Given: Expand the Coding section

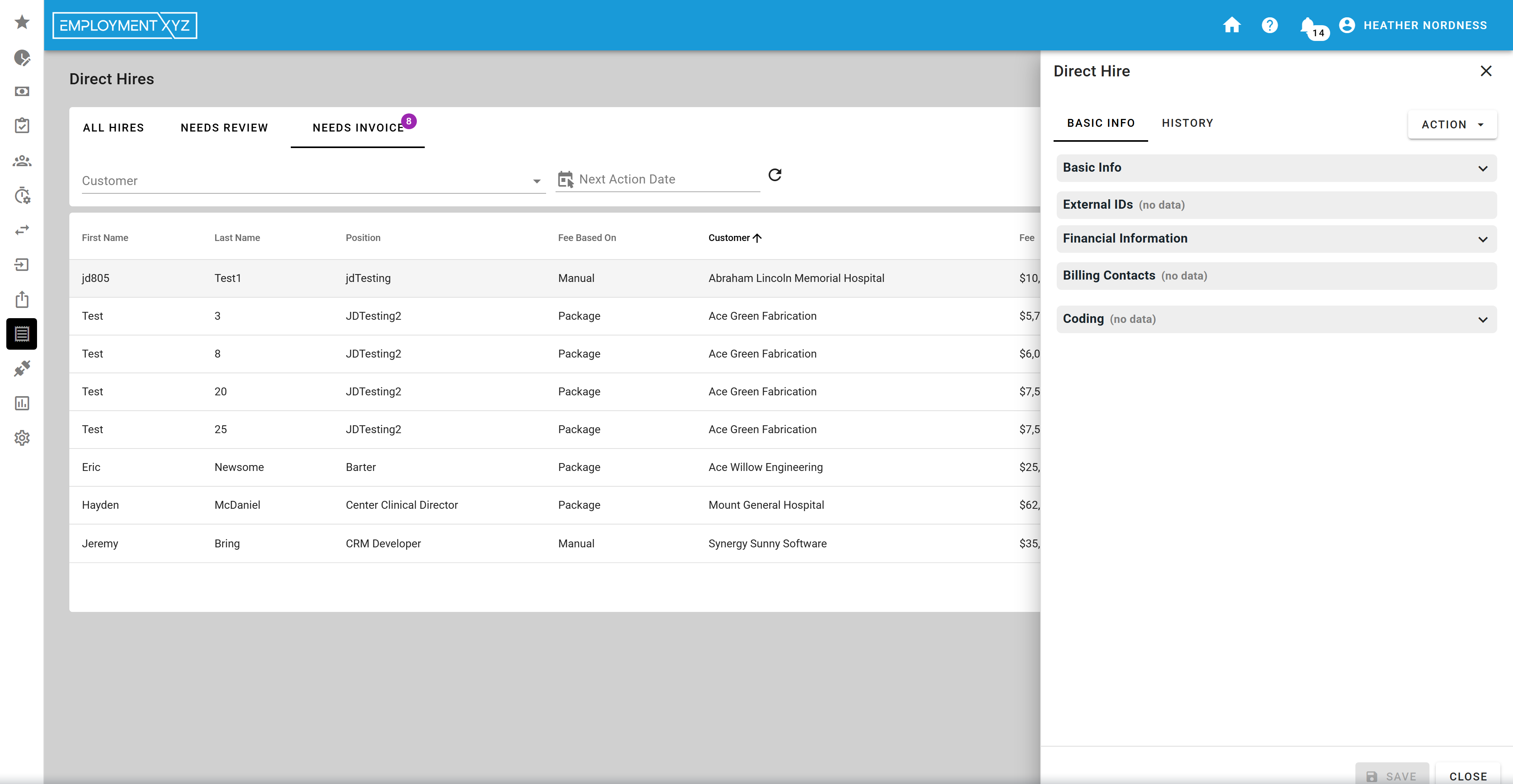Looking at the screenshot, I should [x=1276, y=319].
